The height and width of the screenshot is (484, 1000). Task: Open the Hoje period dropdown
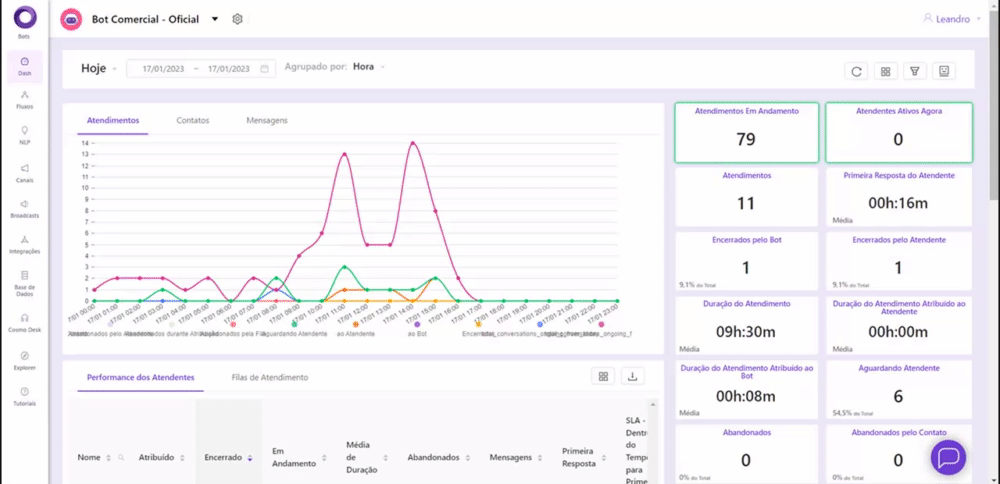pyautogui.click(x=99, y=69)
